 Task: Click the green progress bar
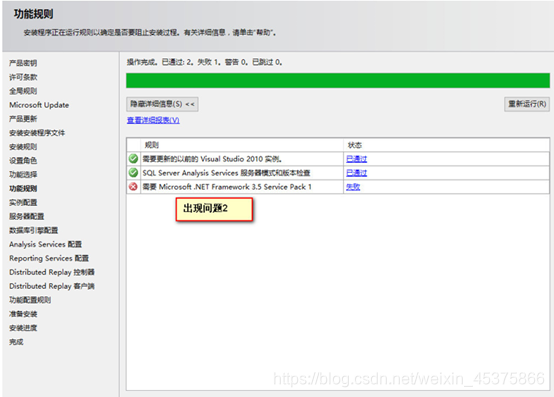click(x=338, y=81)
